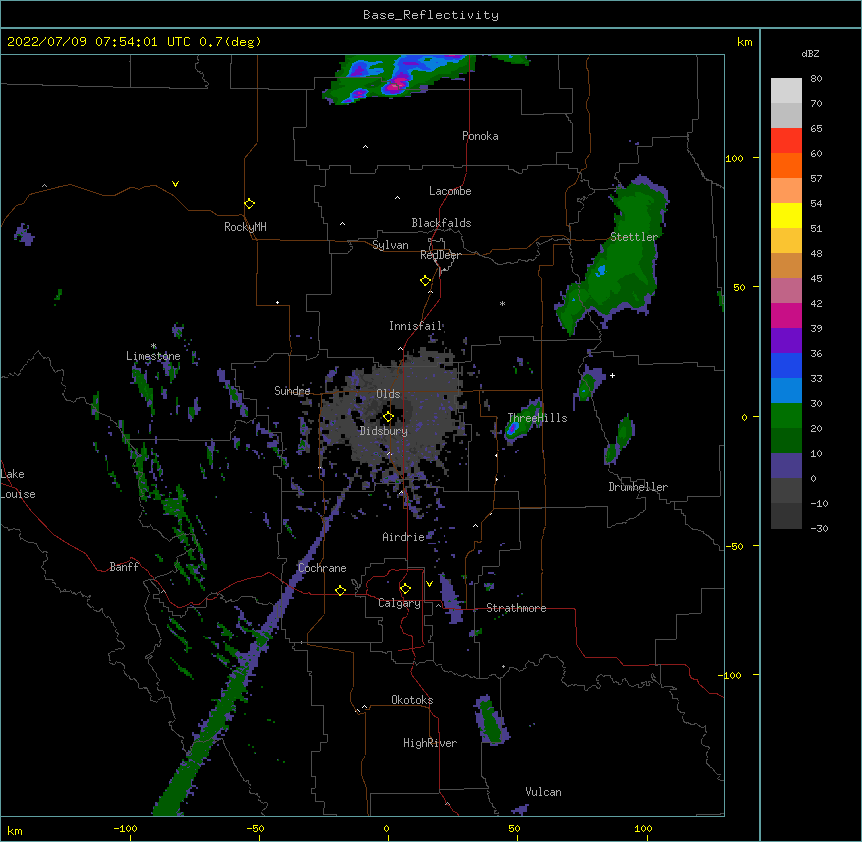Click the Olds label

coord(388,394)
